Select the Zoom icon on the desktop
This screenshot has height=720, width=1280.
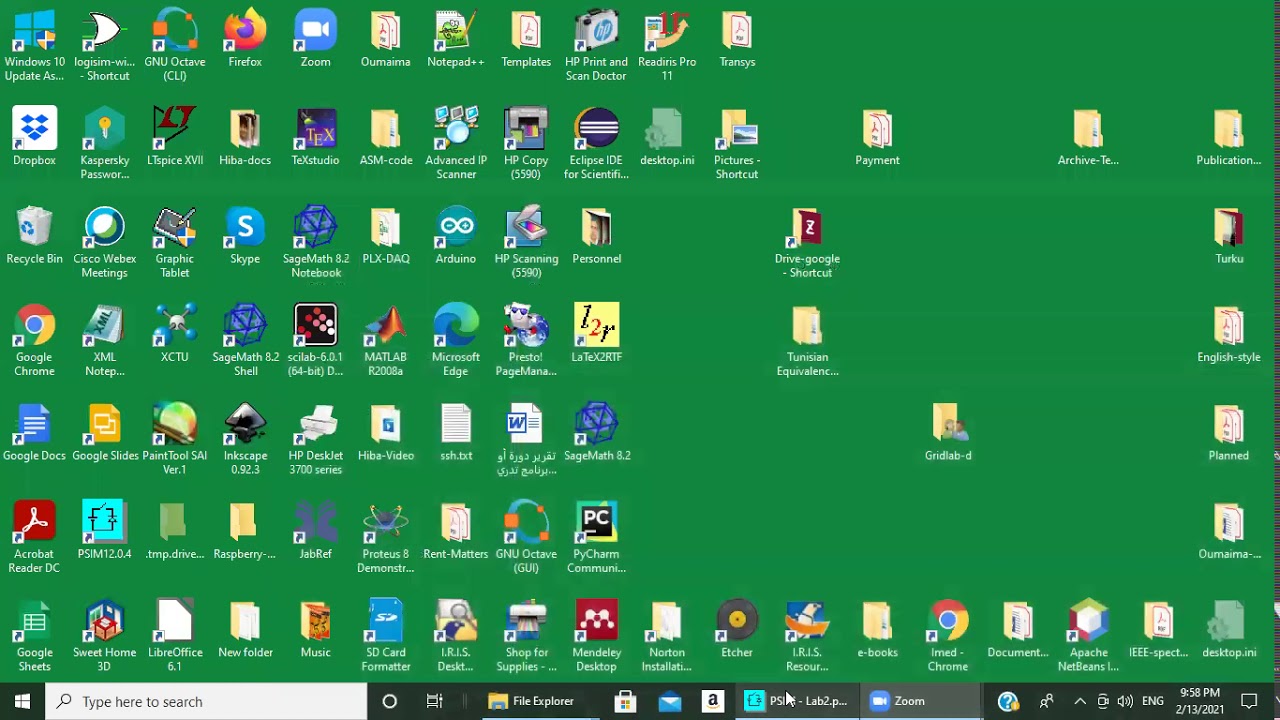315,40
